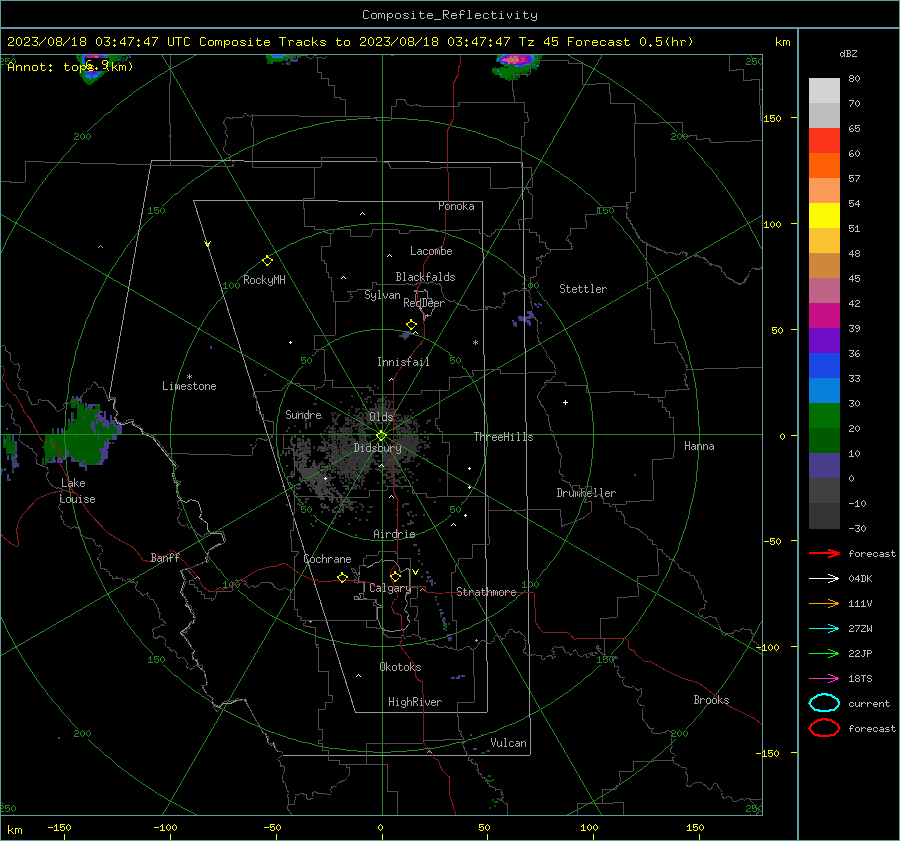This screenshot has height=841, width=900.
Task: Click the current legend label
Action: [869, 703]
